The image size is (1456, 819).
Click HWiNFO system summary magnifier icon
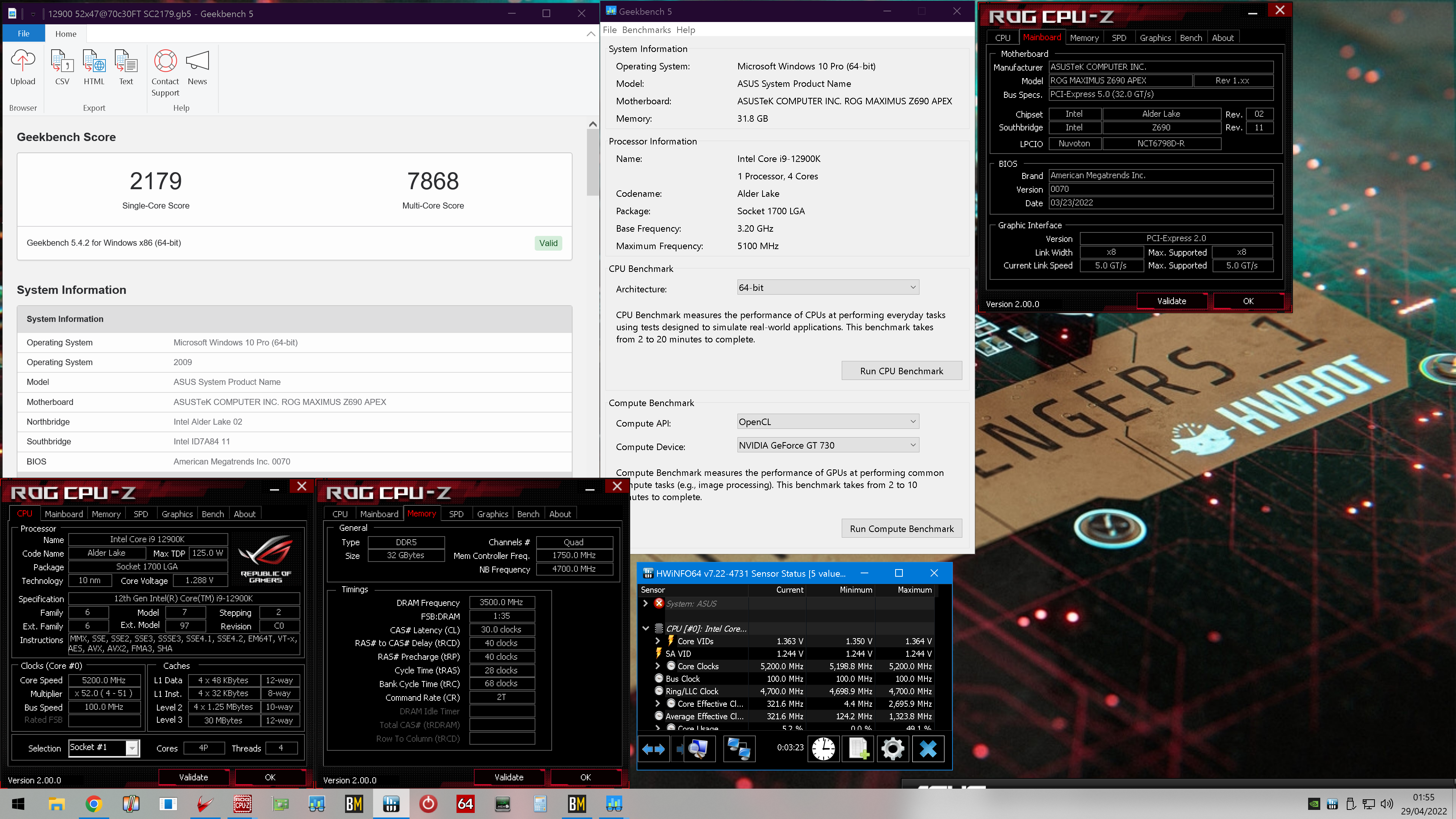click(x=698, y=749)
